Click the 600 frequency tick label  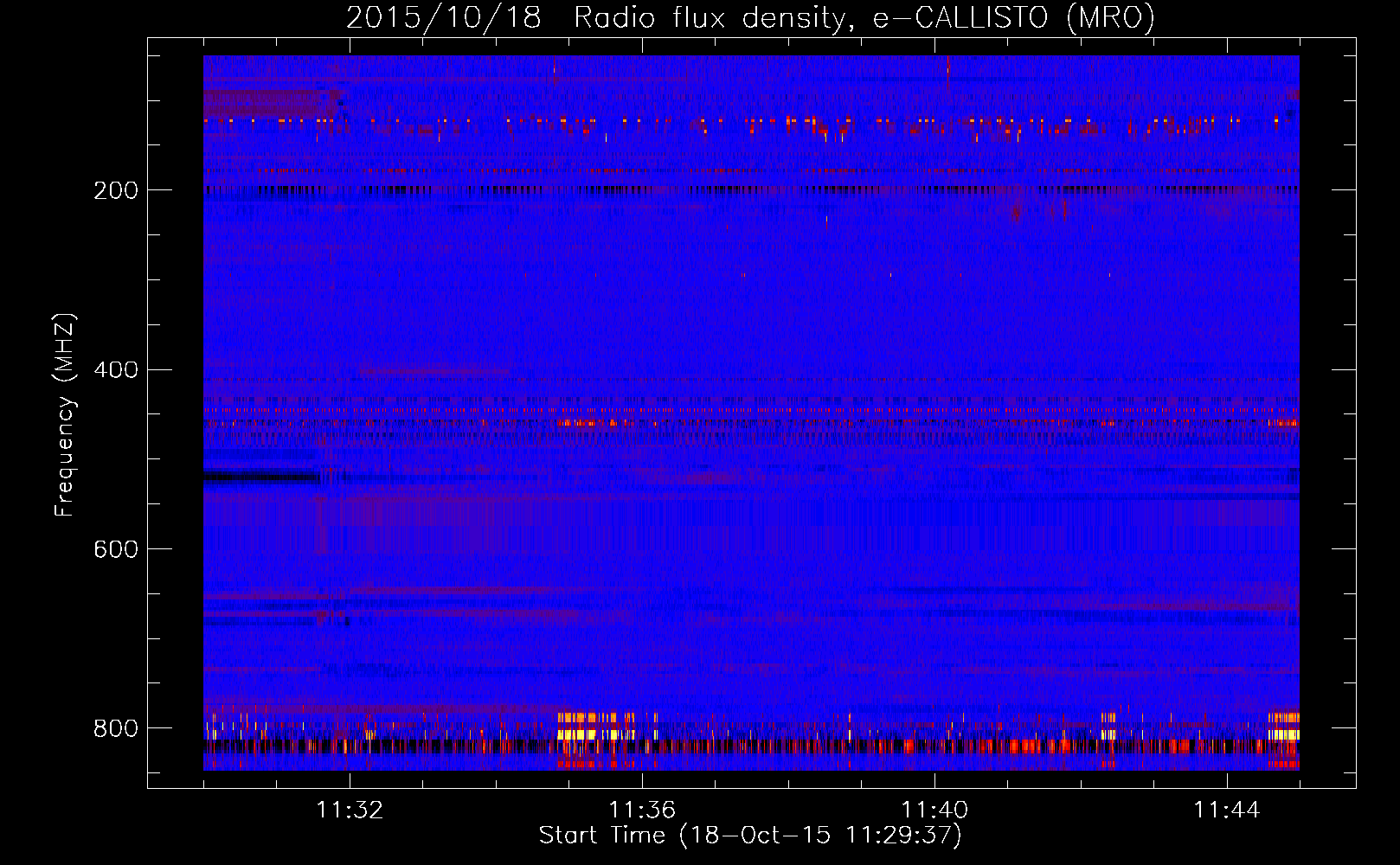click(x=116, y=550)
